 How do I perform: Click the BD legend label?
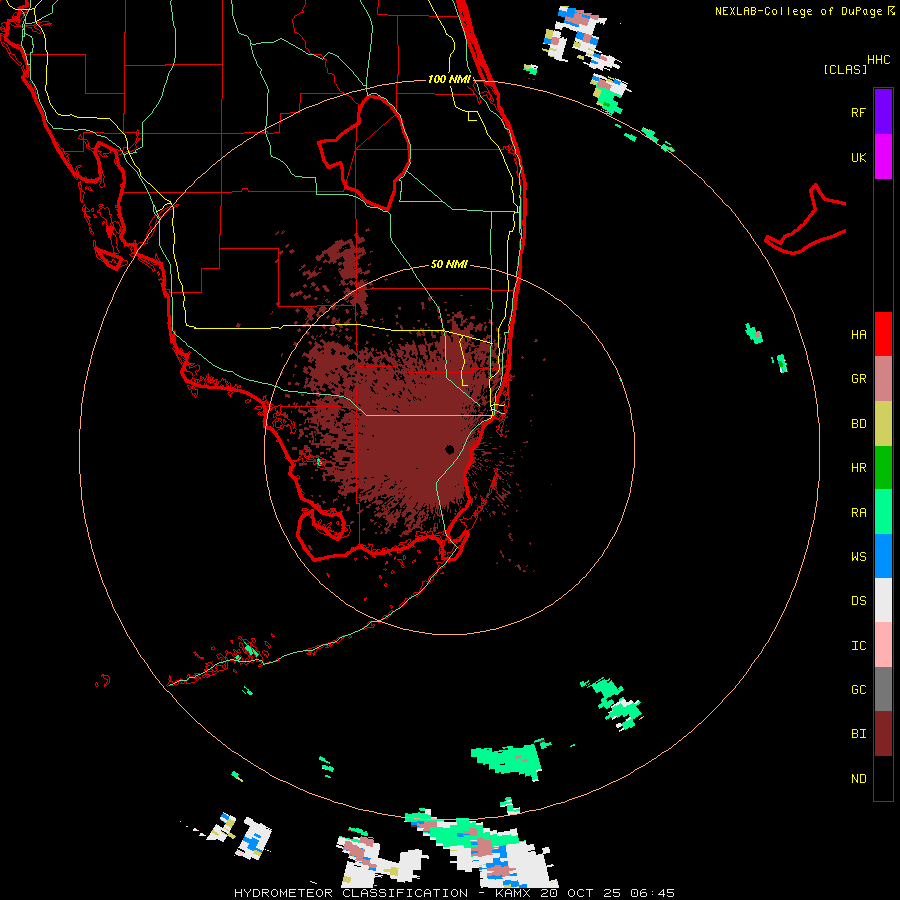click(858, 424)
